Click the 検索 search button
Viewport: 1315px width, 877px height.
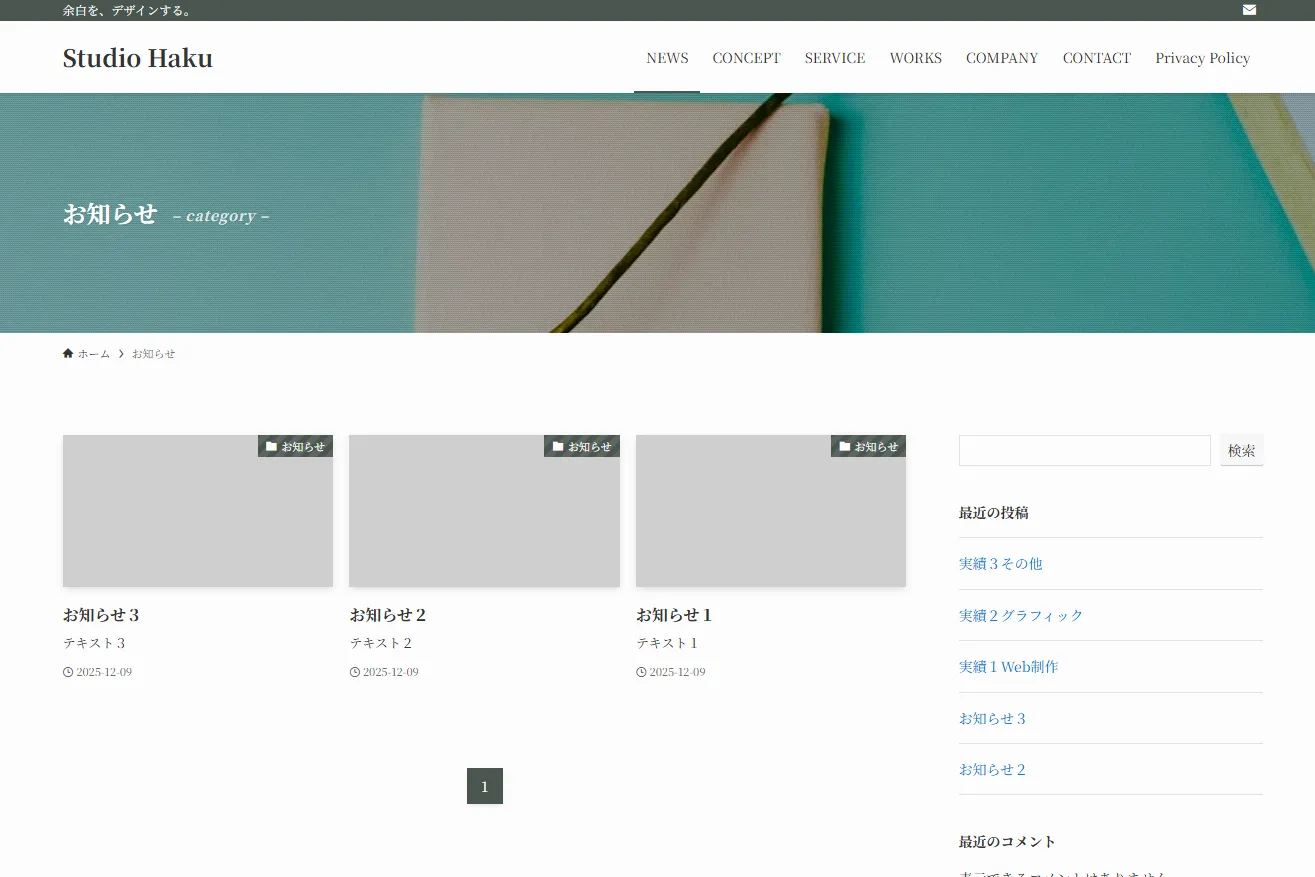click(x=1241, y=450)
